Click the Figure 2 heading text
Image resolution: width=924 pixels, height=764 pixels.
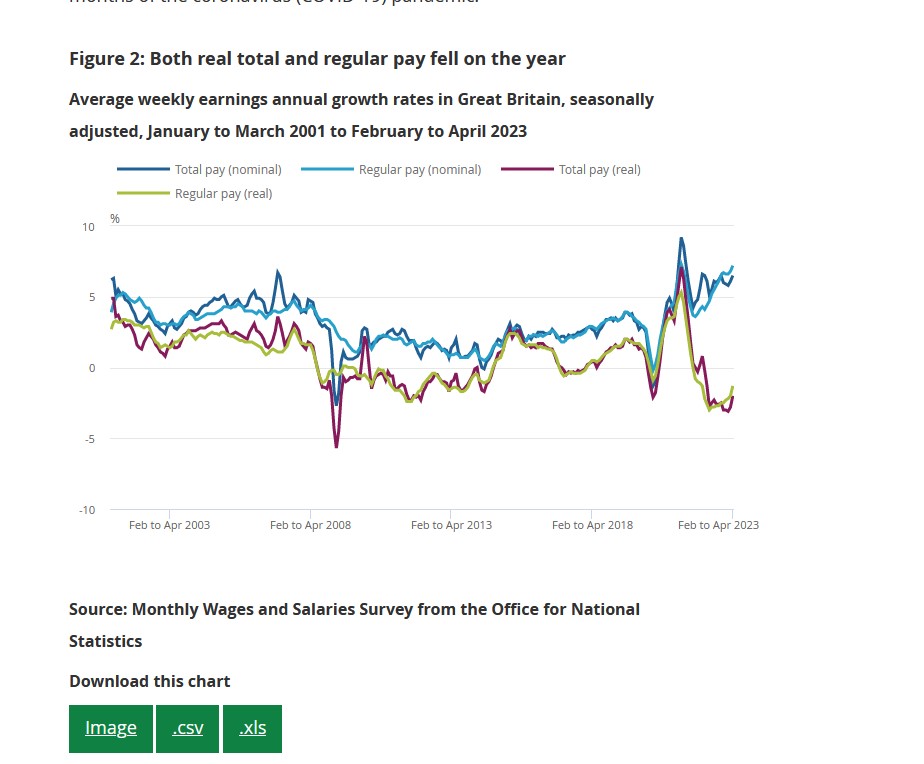(317, 59)
